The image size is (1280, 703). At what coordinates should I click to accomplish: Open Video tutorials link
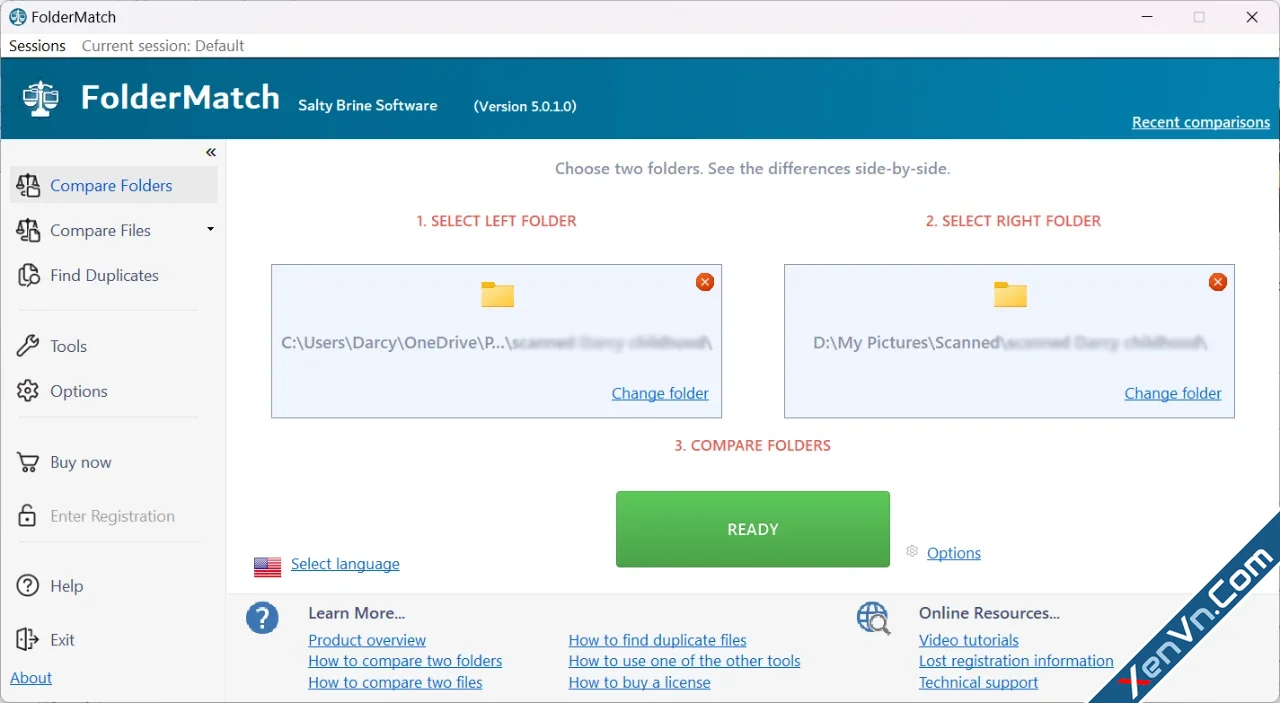click(x=969, y=640)
